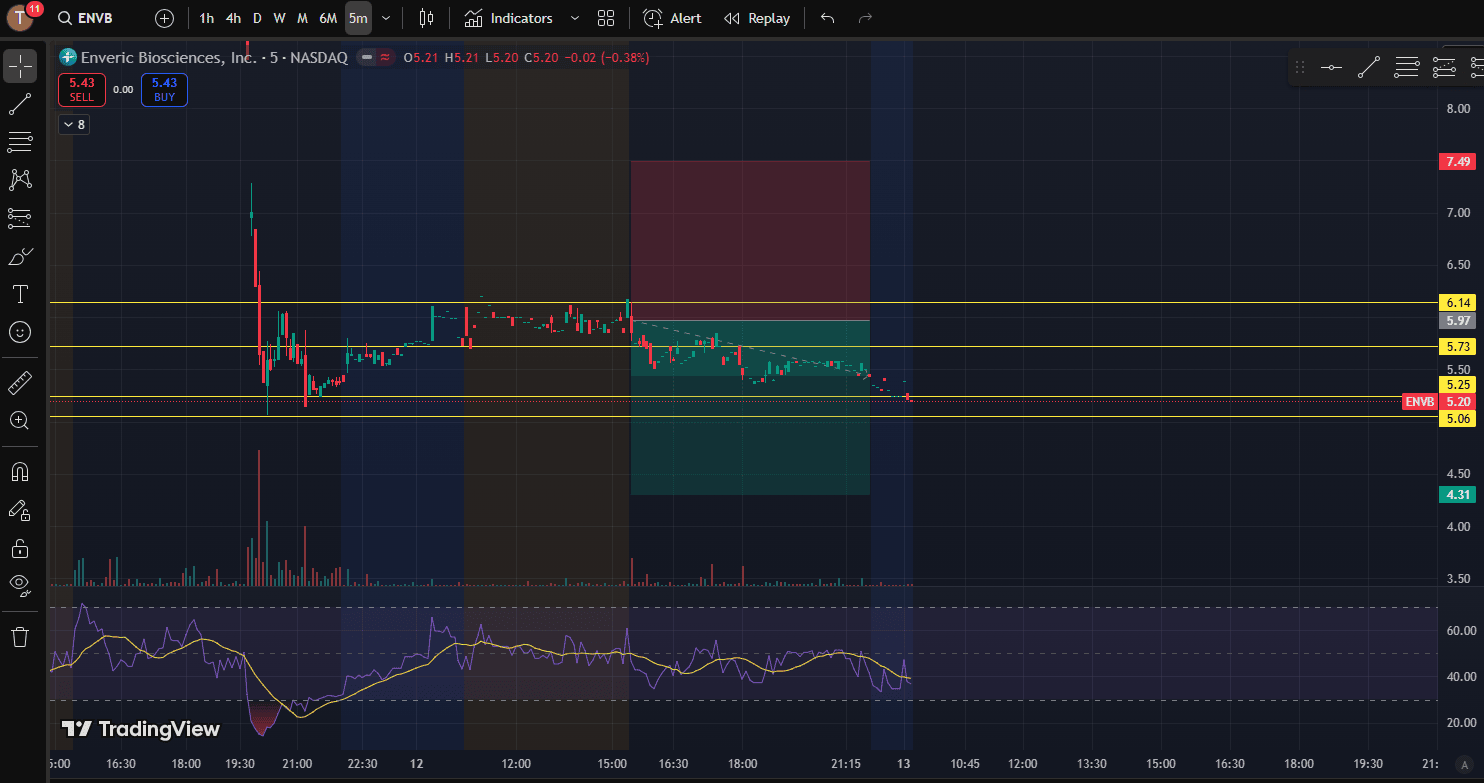
Task: Switch to the 4h timeframe
Action: [233, 18]
